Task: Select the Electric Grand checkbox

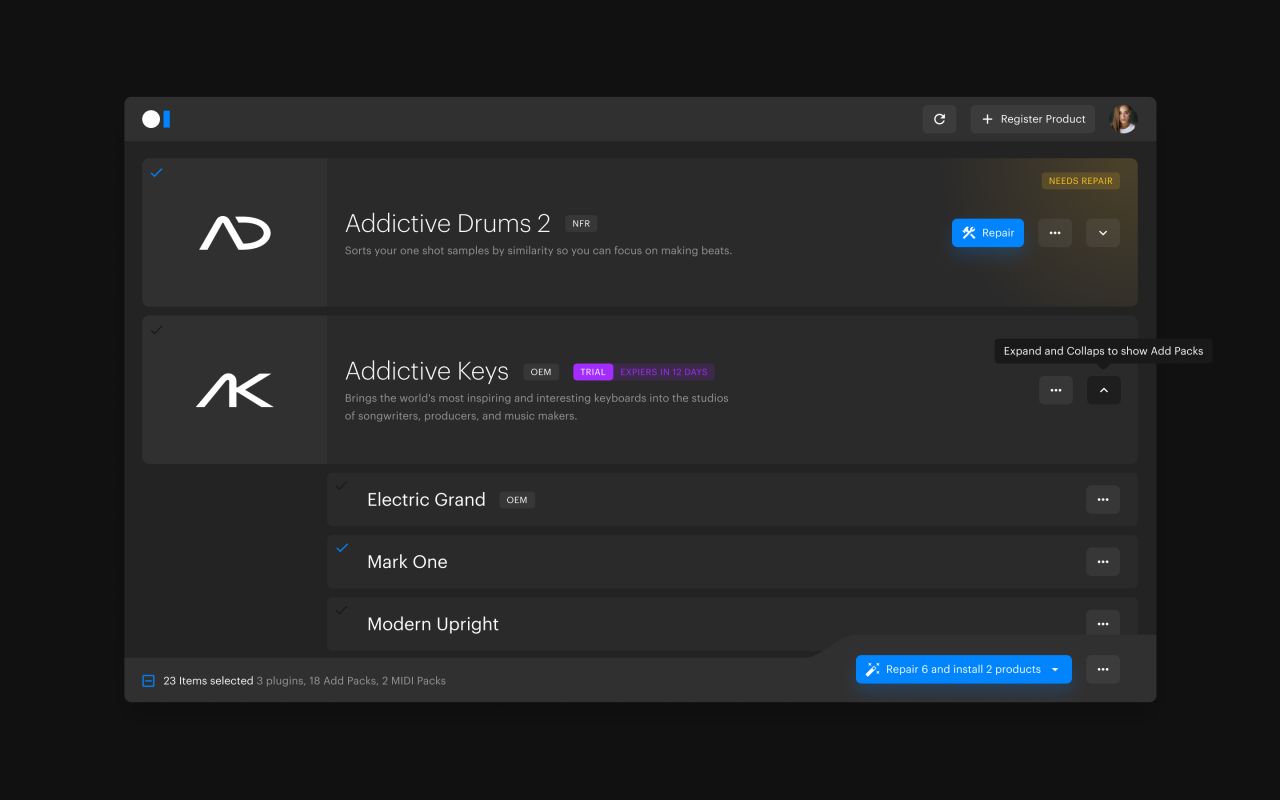Action: coord(342,486)
